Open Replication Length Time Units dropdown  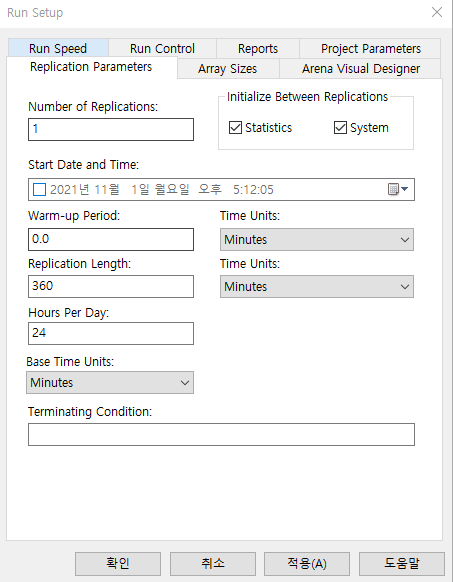[x=317, y=287]
